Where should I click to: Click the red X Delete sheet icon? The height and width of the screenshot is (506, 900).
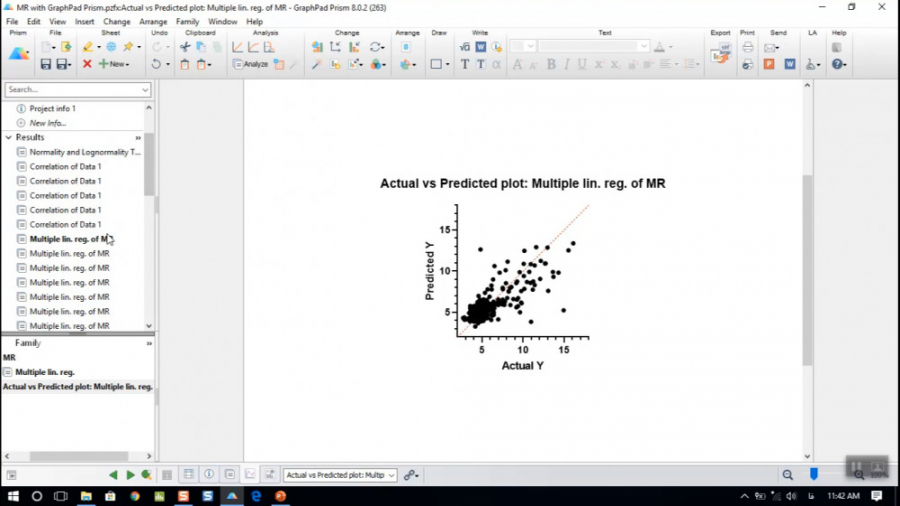click(x=87, y=64)
